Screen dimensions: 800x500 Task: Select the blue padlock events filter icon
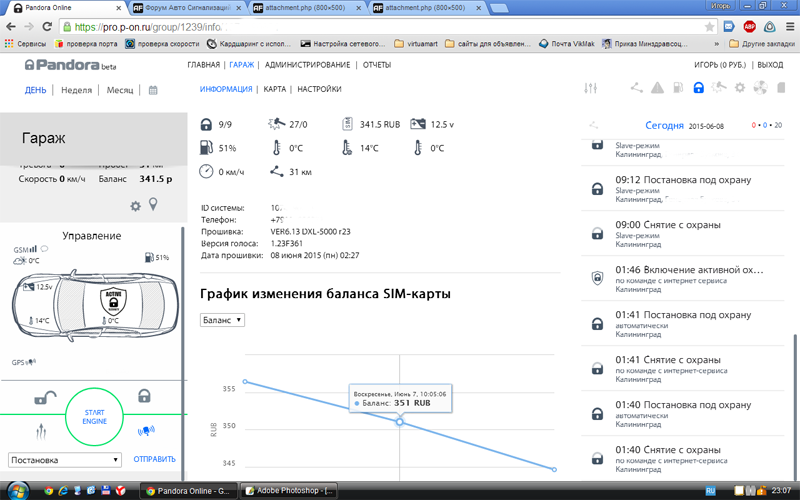coord(698,88)
